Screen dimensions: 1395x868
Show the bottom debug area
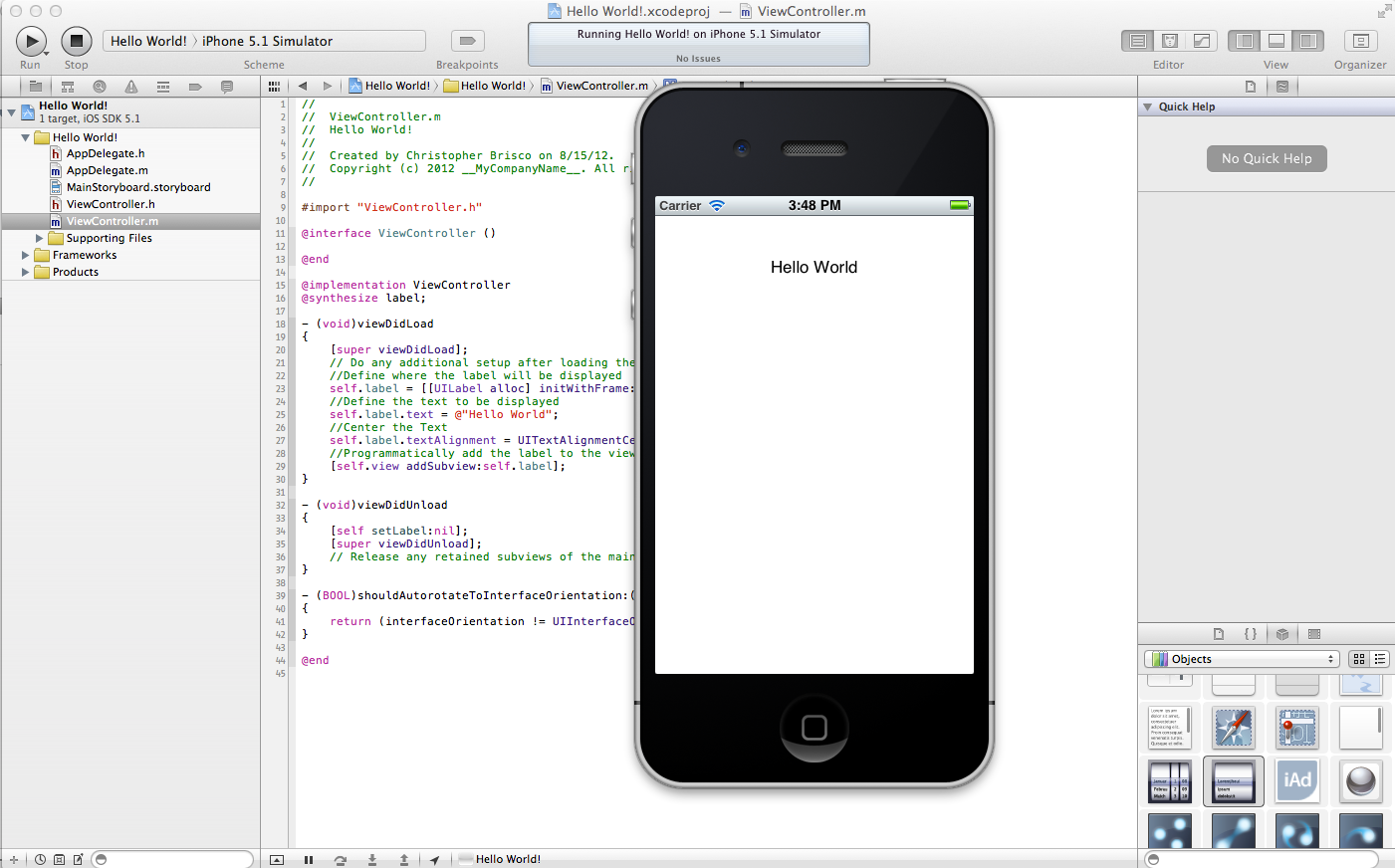(1276, 41)
